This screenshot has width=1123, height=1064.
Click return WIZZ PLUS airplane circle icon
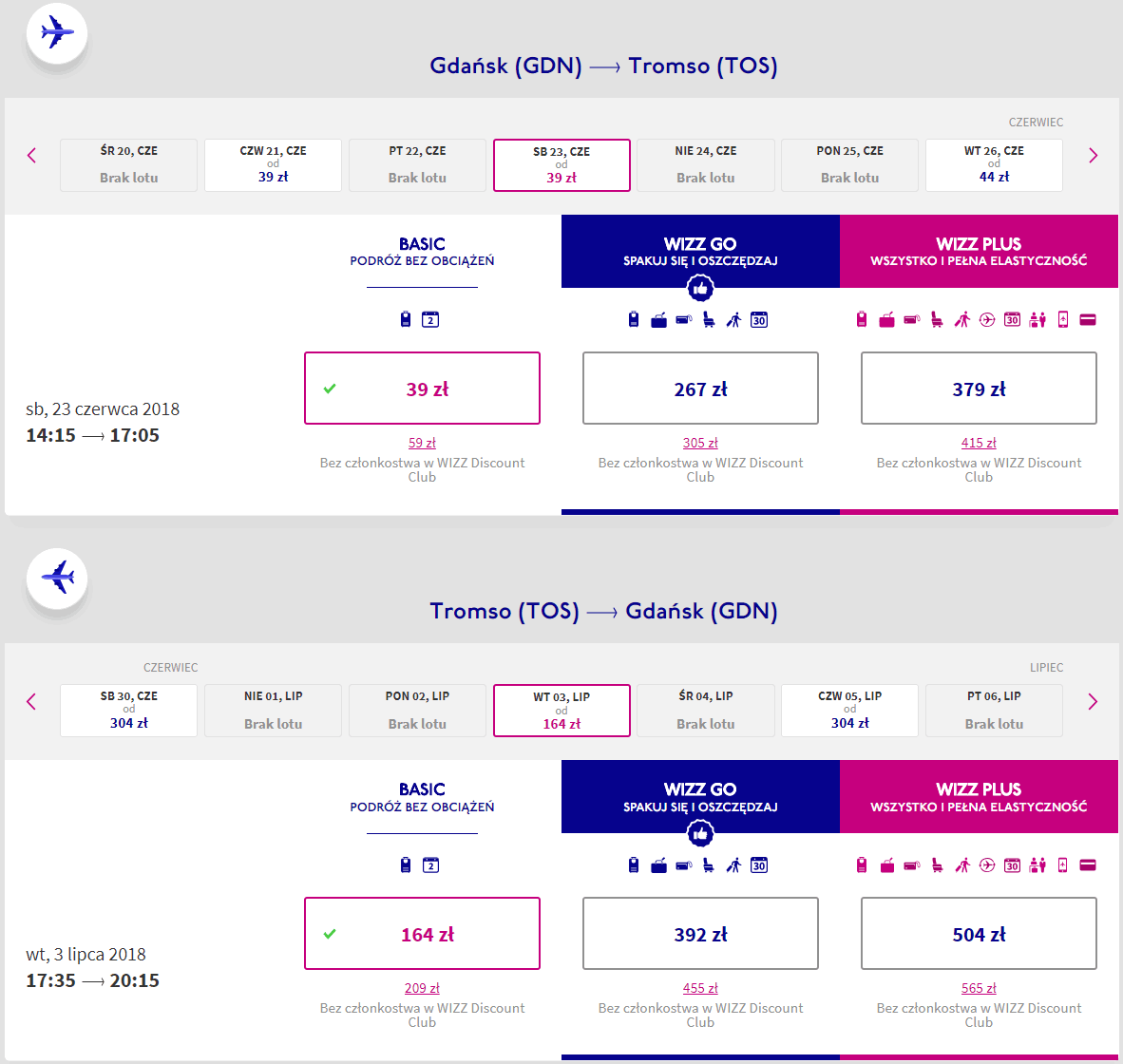(987, 865)
